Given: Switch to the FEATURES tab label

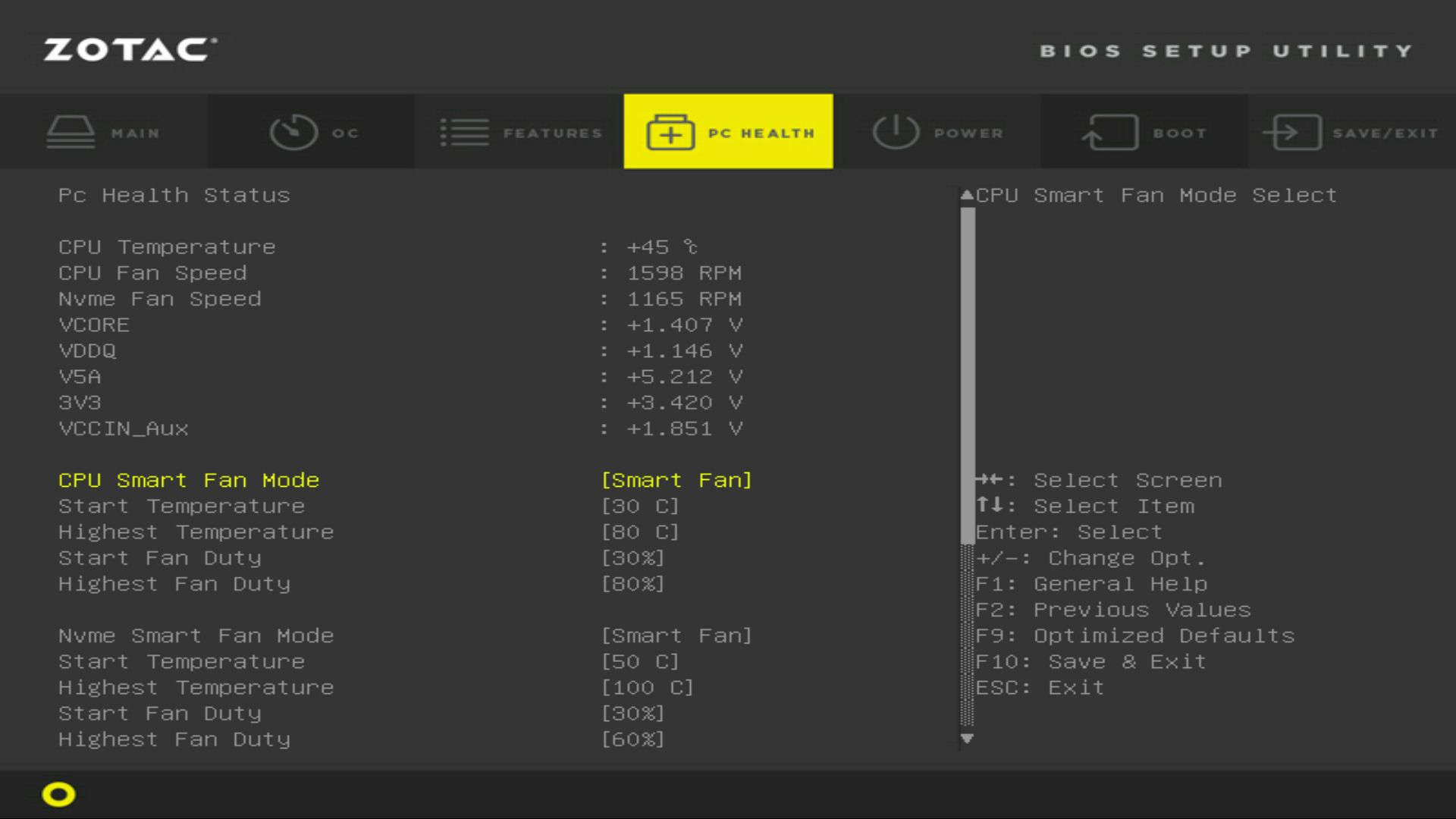Looking at the screenshot, I should coord(552,133).
